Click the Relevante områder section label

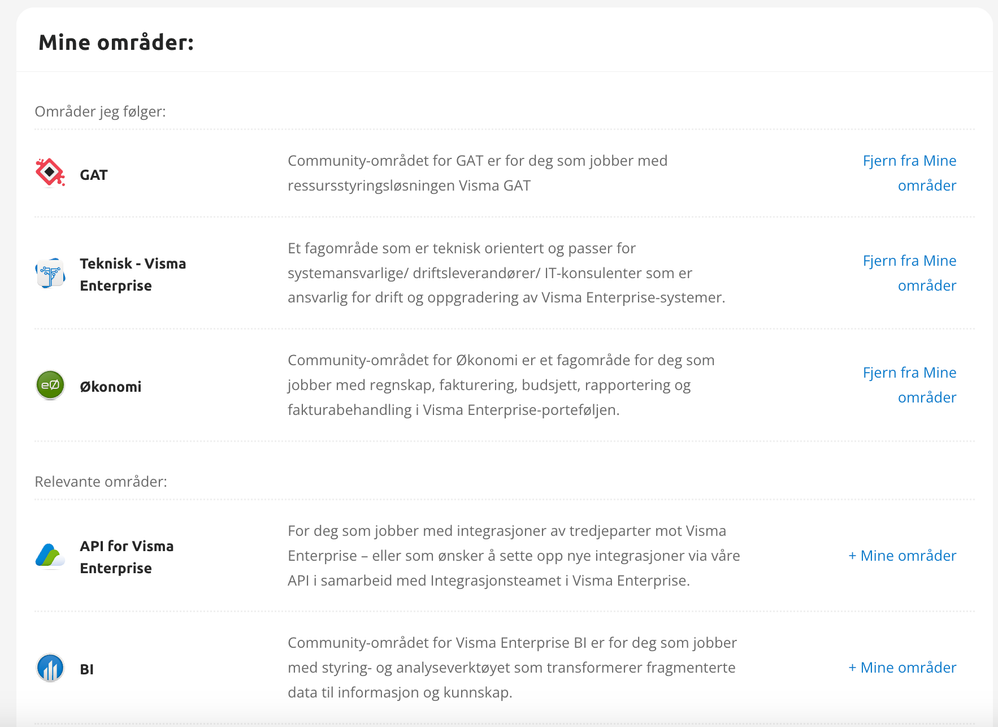pos(101,482)
